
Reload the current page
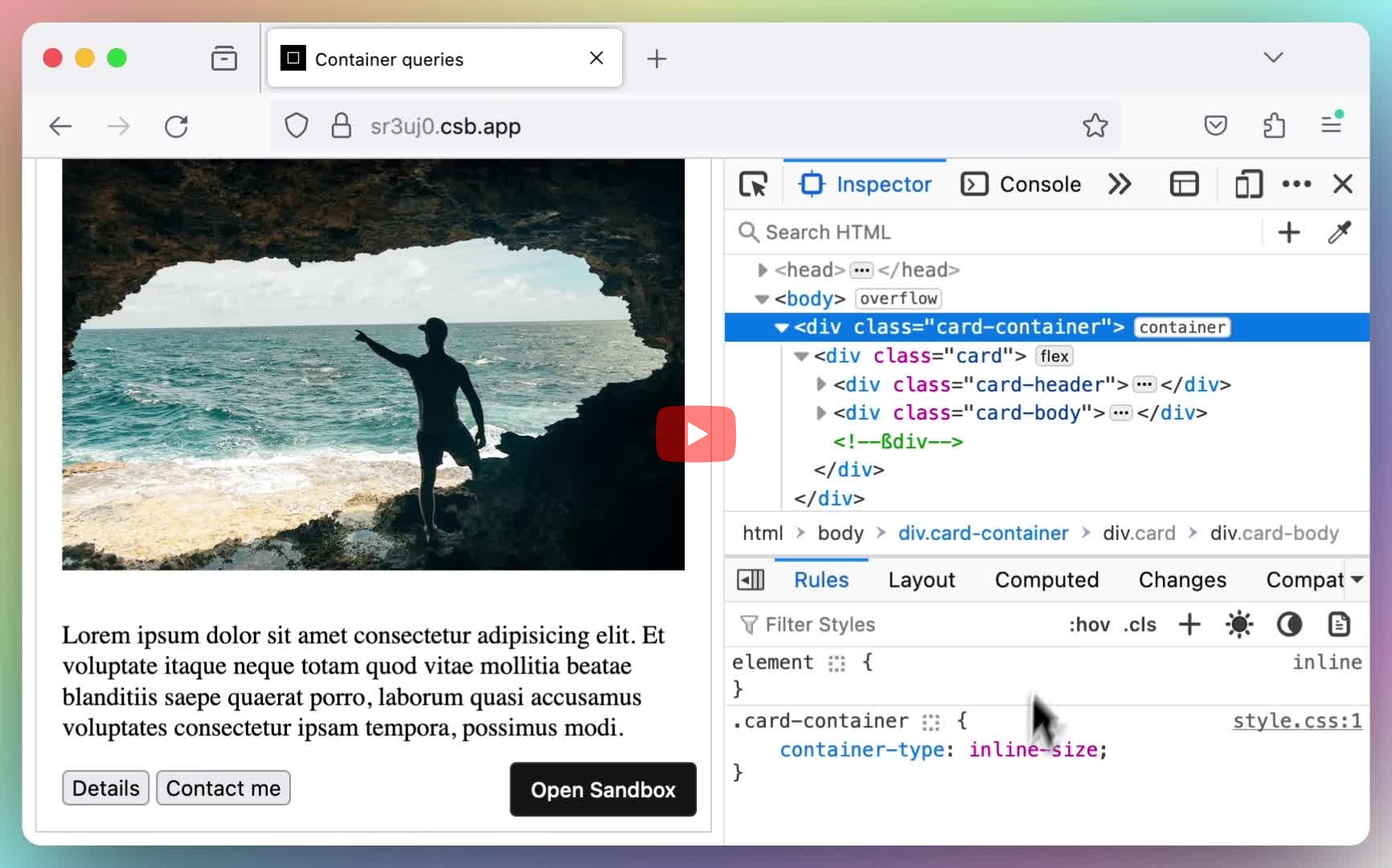tap(176, 126)
